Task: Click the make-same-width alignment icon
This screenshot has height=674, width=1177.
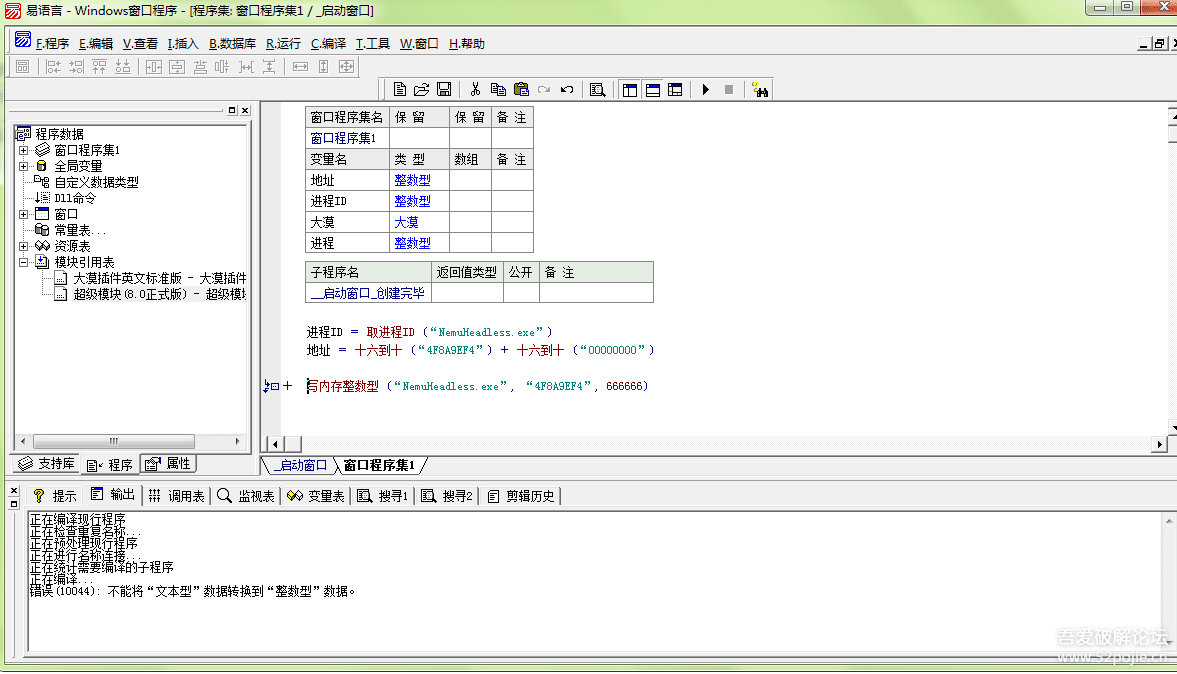Action: tap(300, 67)
